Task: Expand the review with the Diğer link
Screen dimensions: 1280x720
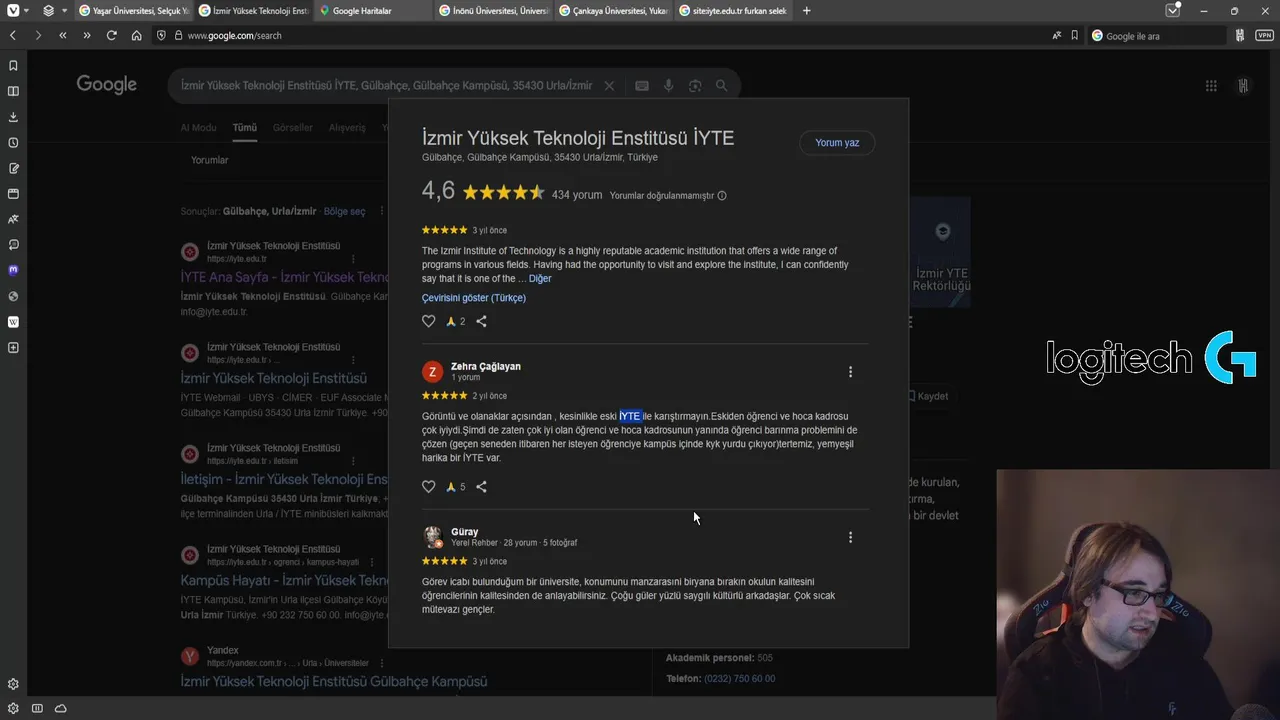Action: (x=540, y=279)
